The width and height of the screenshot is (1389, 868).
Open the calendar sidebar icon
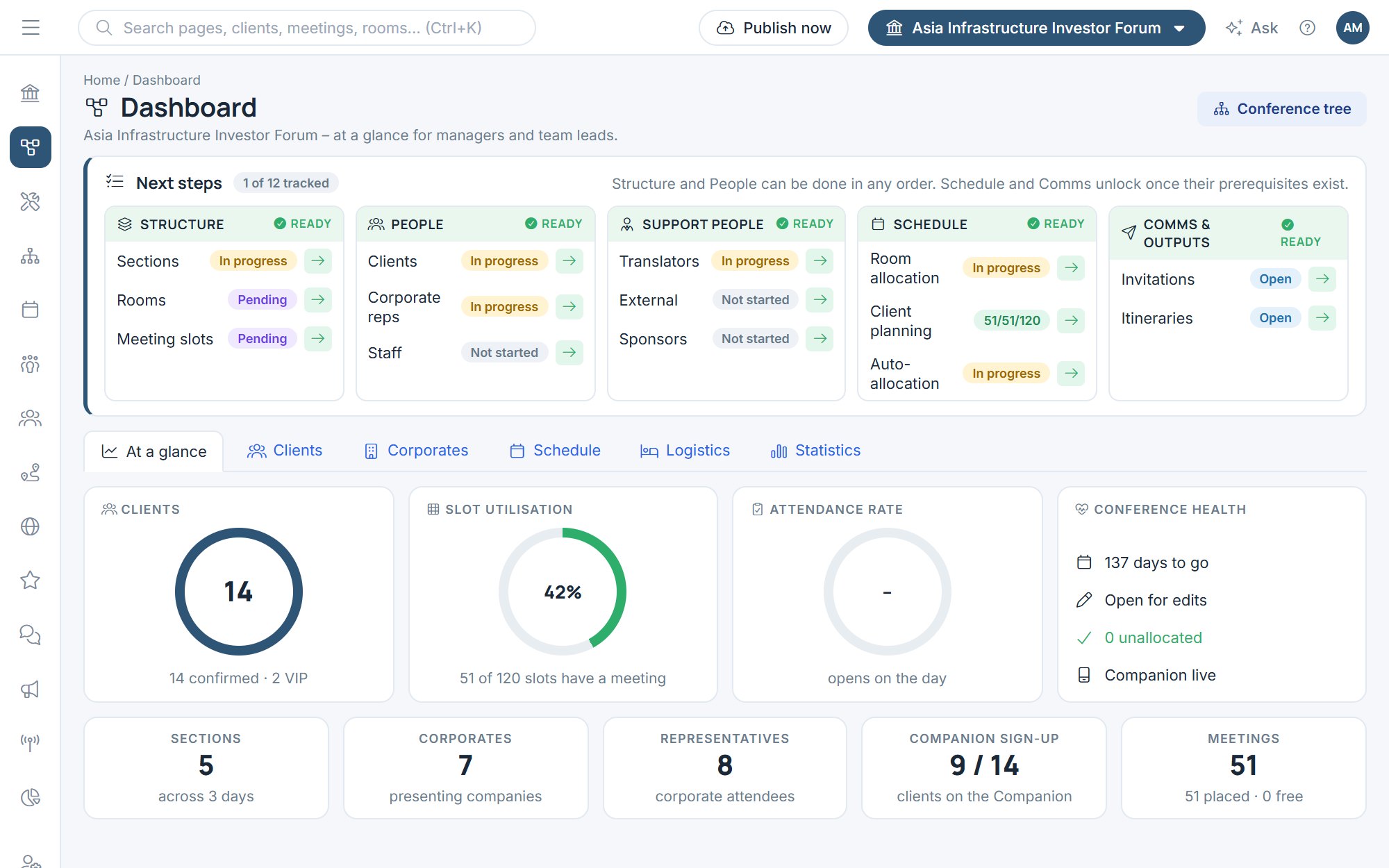click(x=30, y=310)
